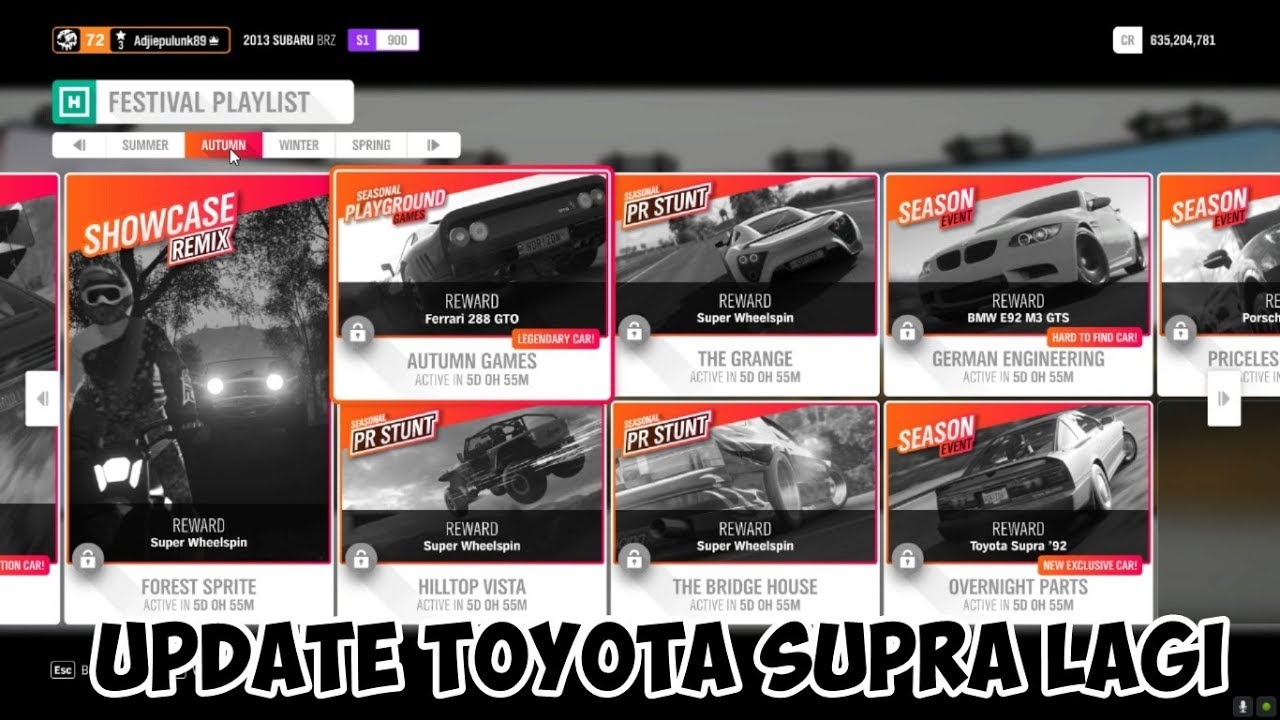Click Ferrari 288 GTO reward text

click(472, 320)
